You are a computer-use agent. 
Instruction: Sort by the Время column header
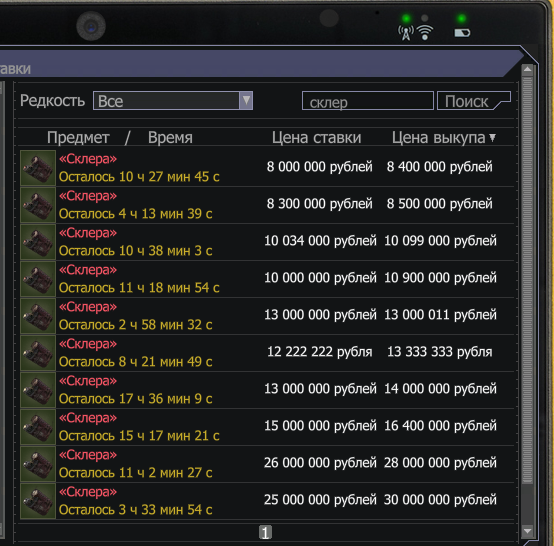pos(170,137)
